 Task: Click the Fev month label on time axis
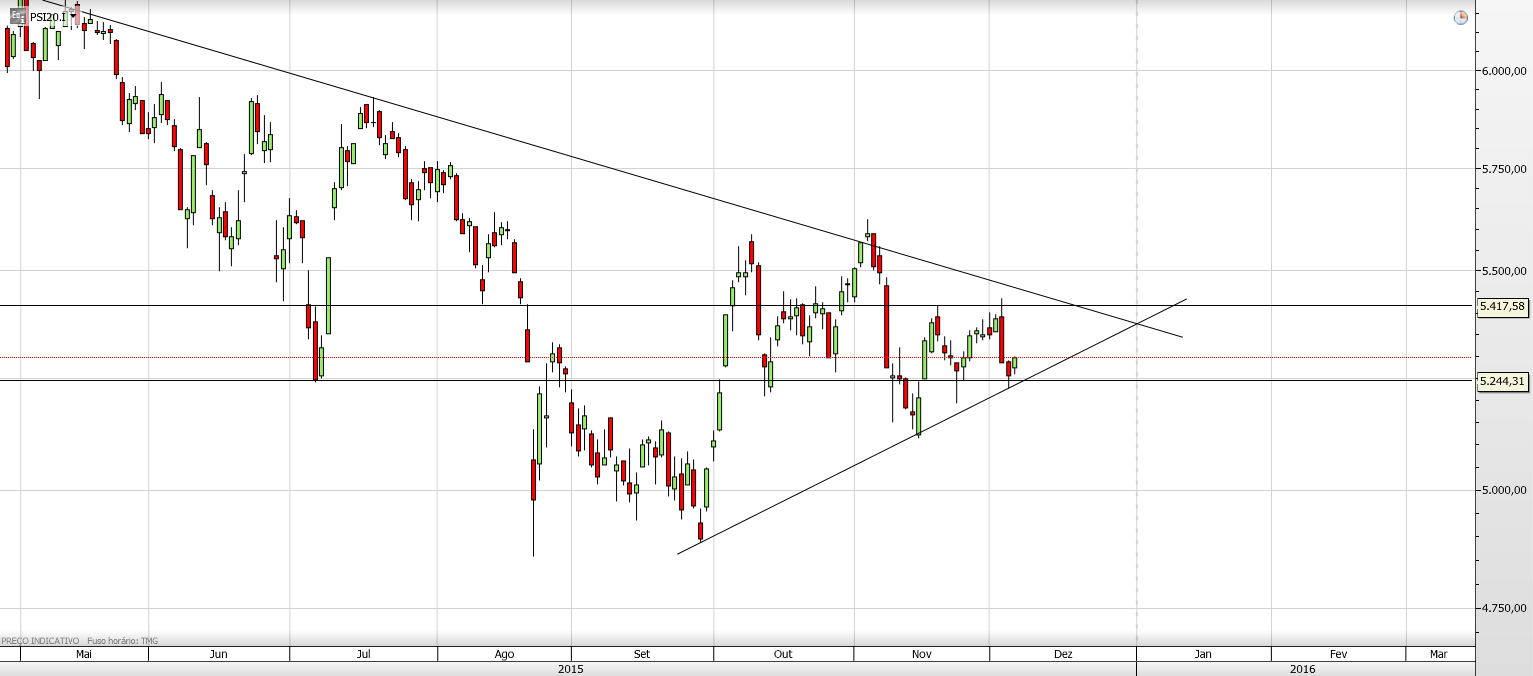[x=1338, y=654]
